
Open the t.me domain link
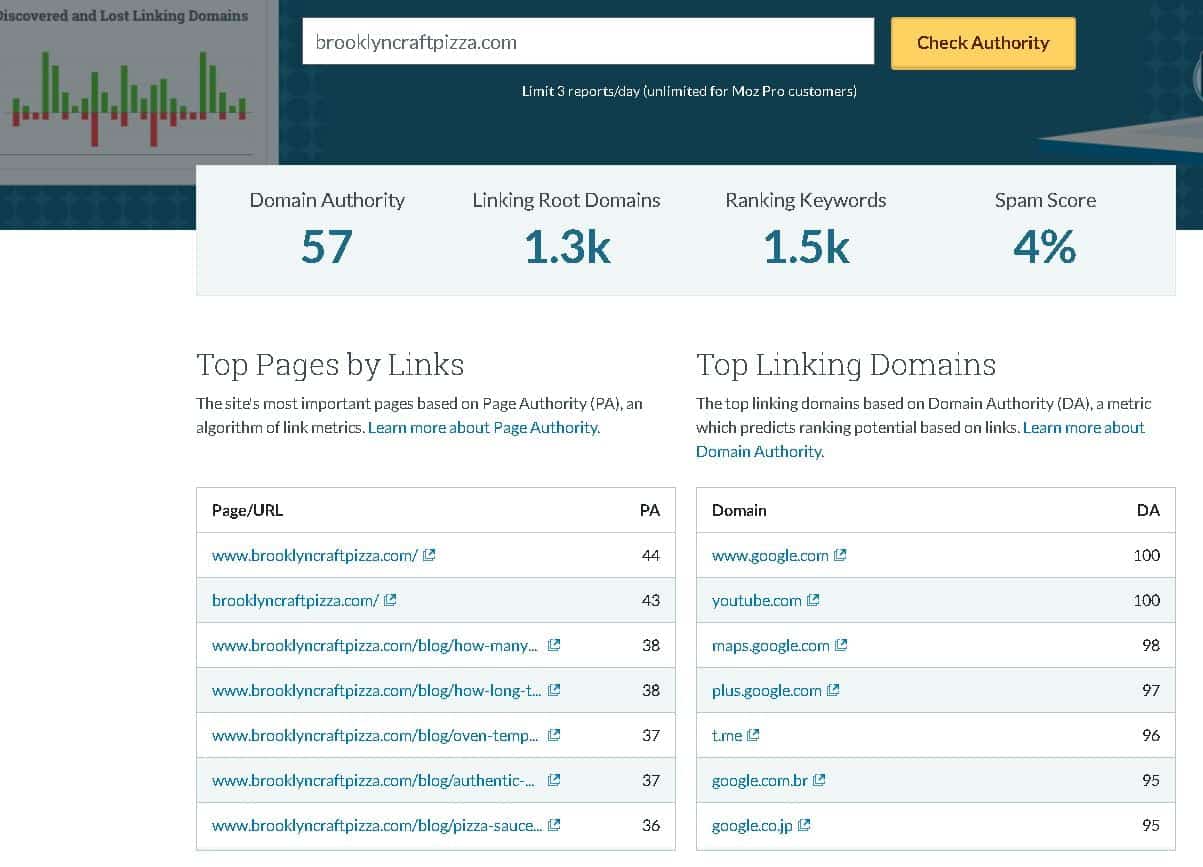click(727, 735)
